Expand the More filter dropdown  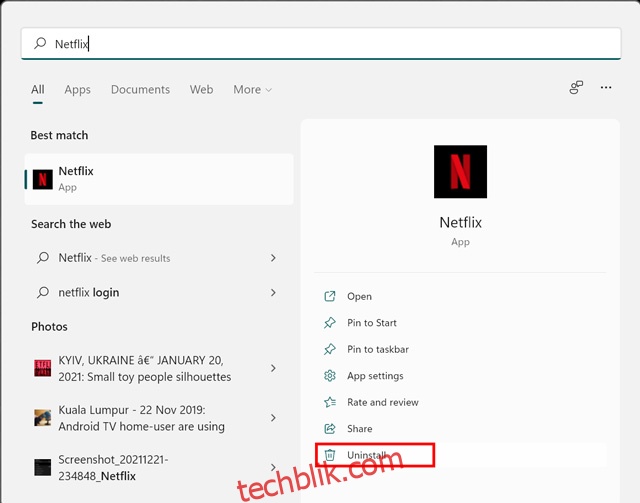point(252,89)
